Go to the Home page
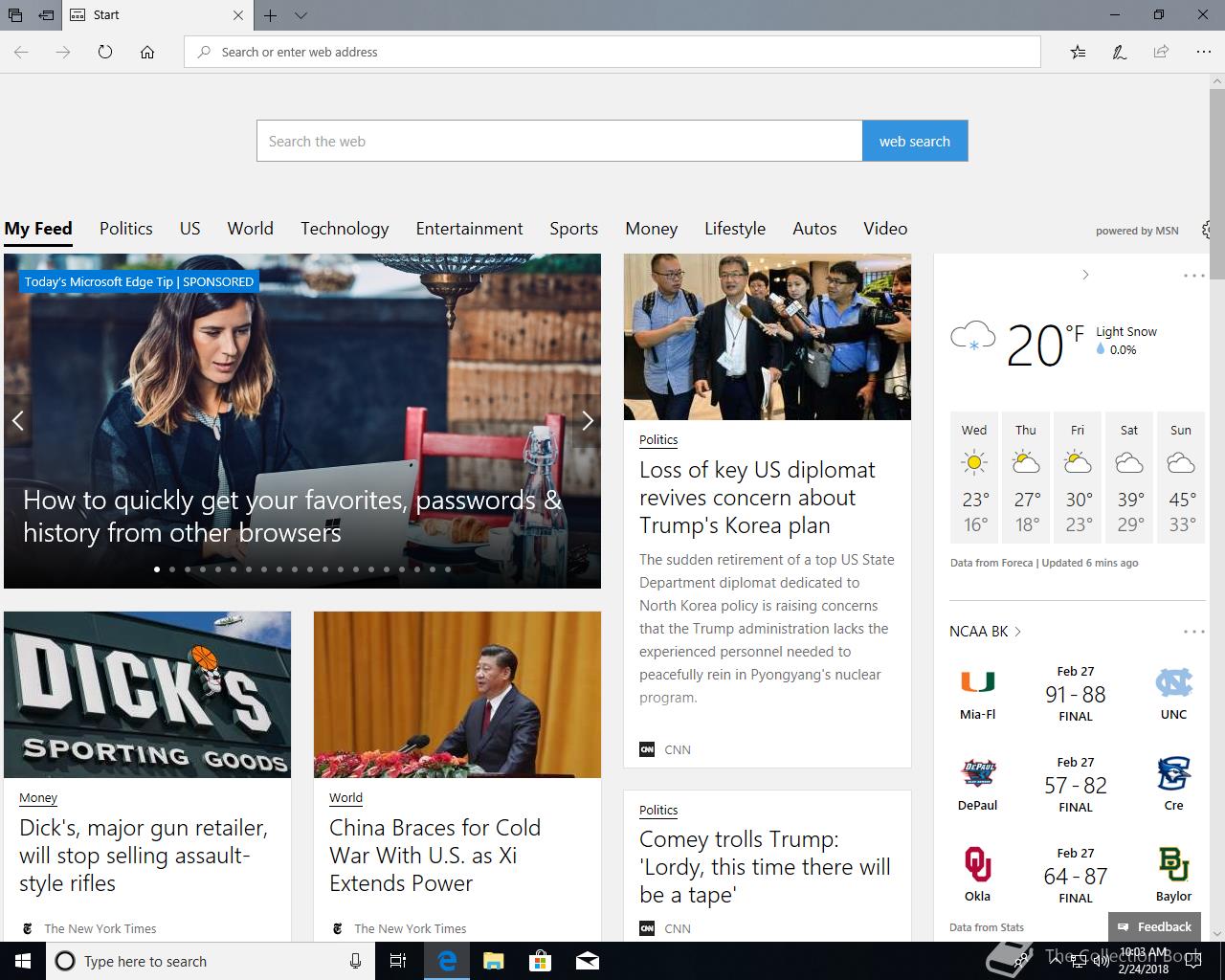The width and height of the screenshot is (1225, 980). pyautogui.click(x=147, y=52)
